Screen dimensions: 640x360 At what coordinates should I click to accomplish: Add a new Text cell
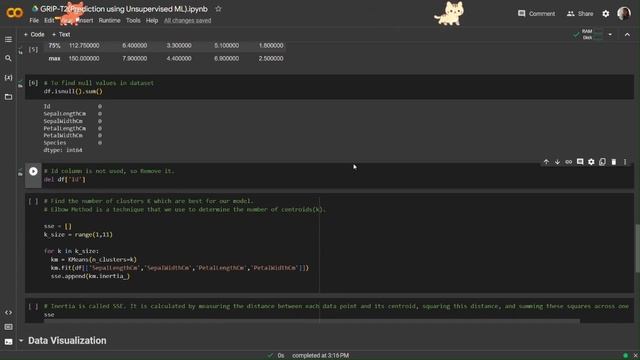61,35
